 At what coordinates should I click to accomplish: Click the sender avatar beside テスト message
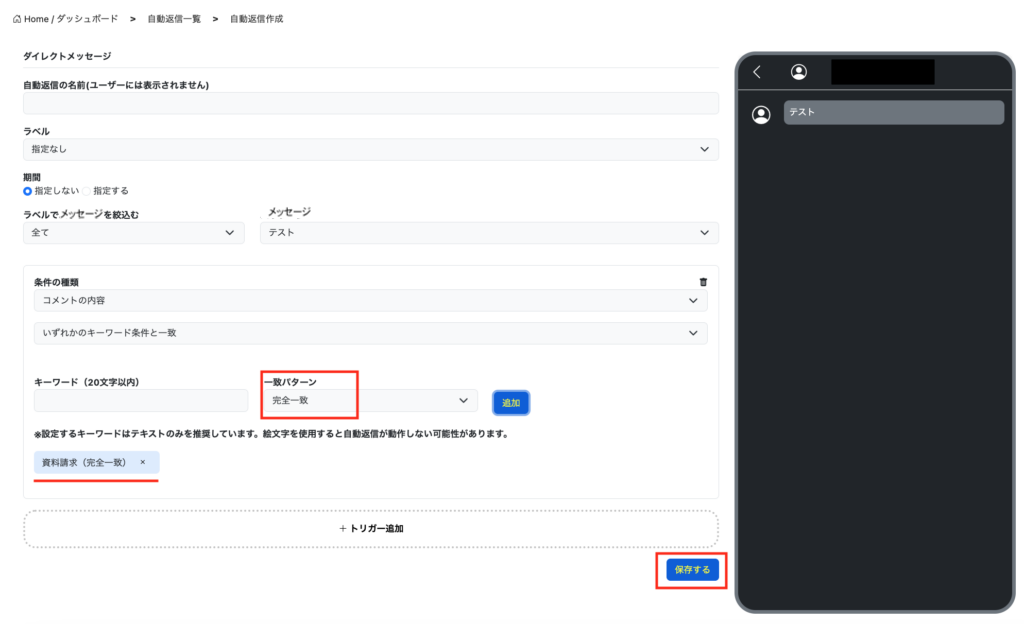tap(761, 114)
